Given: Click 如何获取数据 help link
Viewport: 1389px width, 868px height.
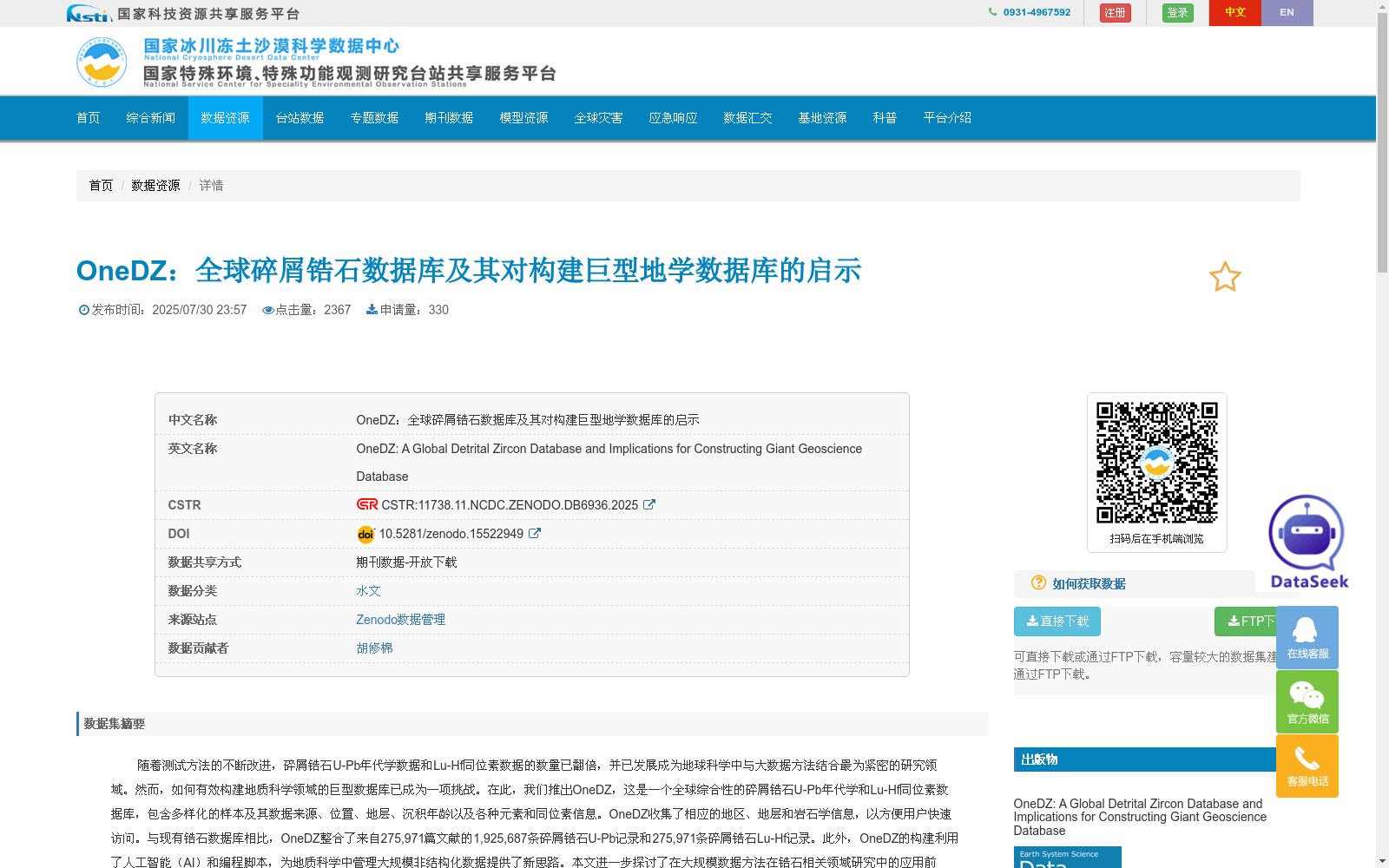Looking at the screenshot, I should [x=1089, y=584].
